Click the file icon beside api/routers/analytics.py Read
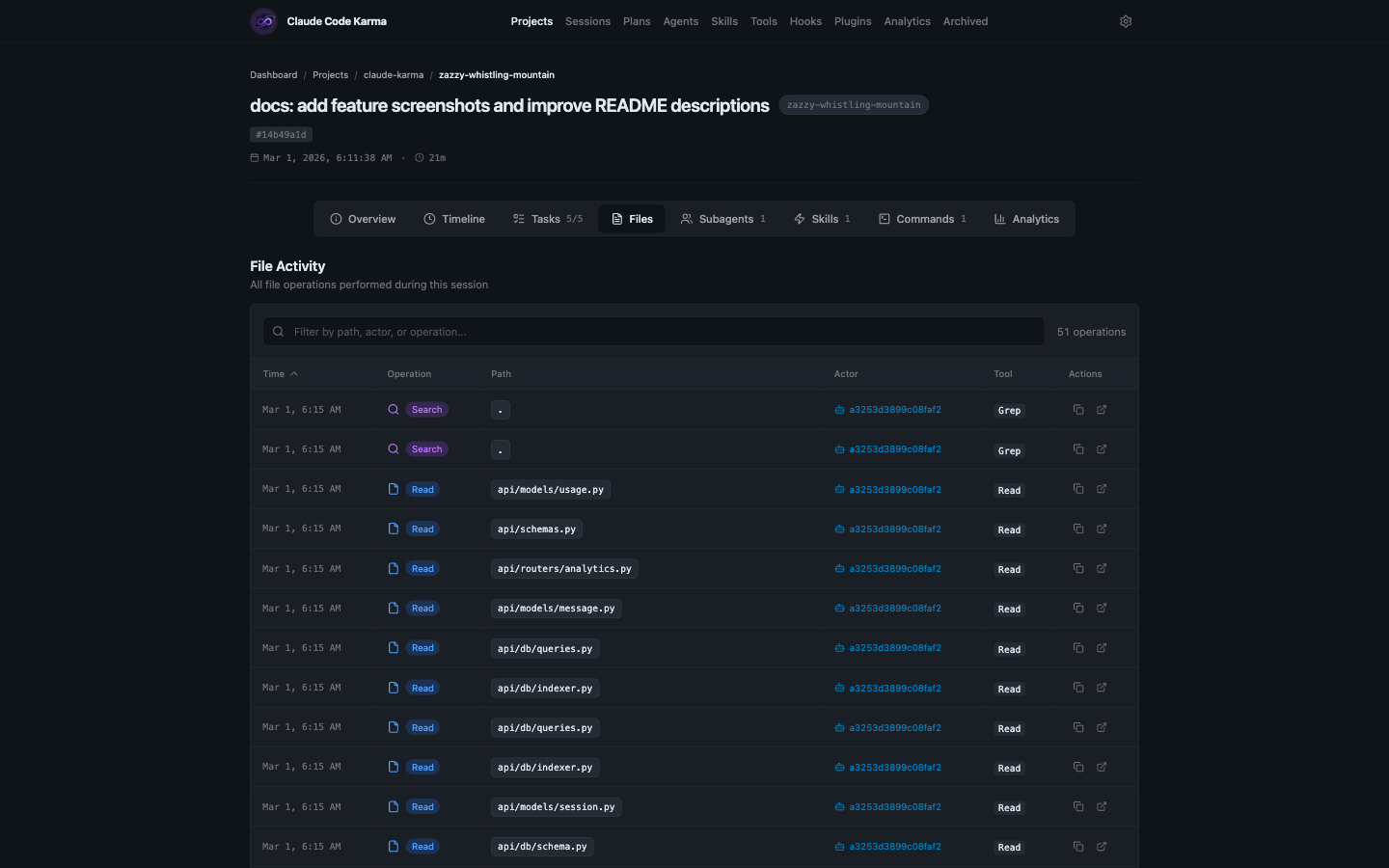The height and width of the screenshot is (868, 1389). (394, 568)
